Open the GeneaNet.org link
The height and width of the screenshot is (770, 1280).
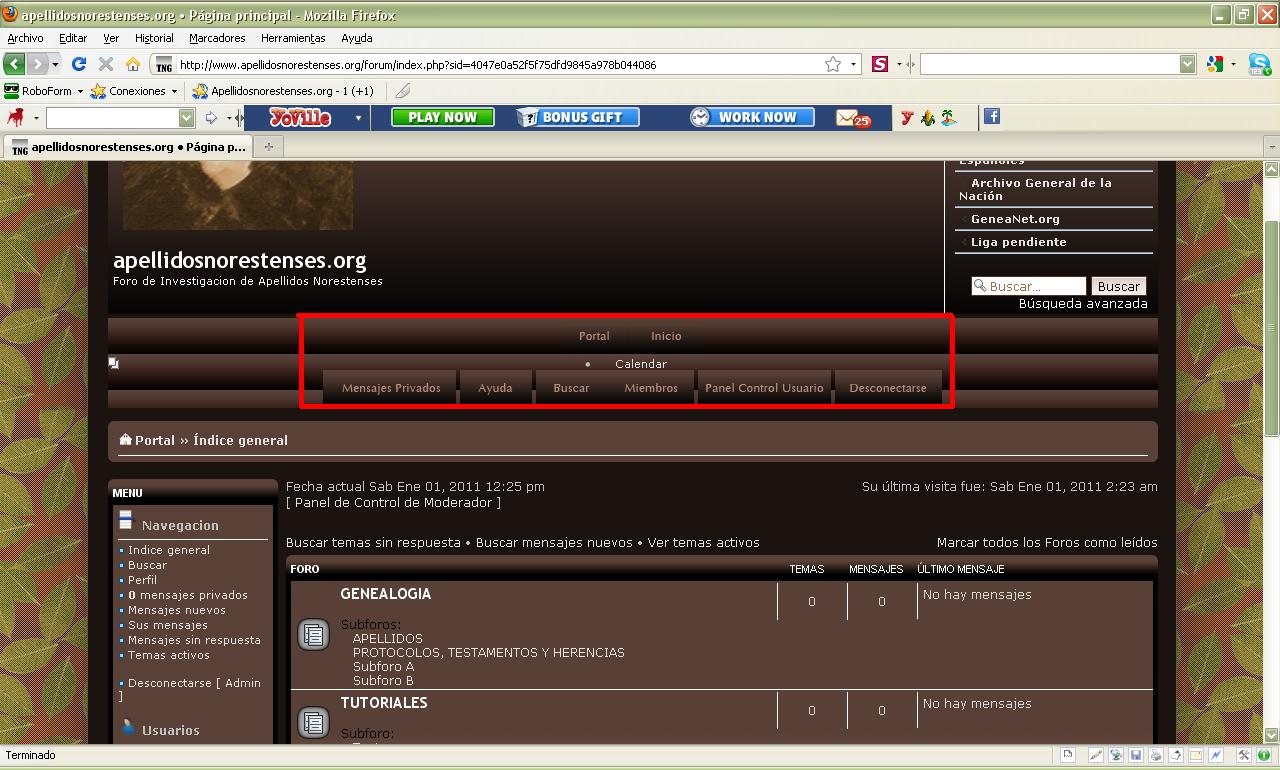pyautogui.click(x=1015, y=219)
